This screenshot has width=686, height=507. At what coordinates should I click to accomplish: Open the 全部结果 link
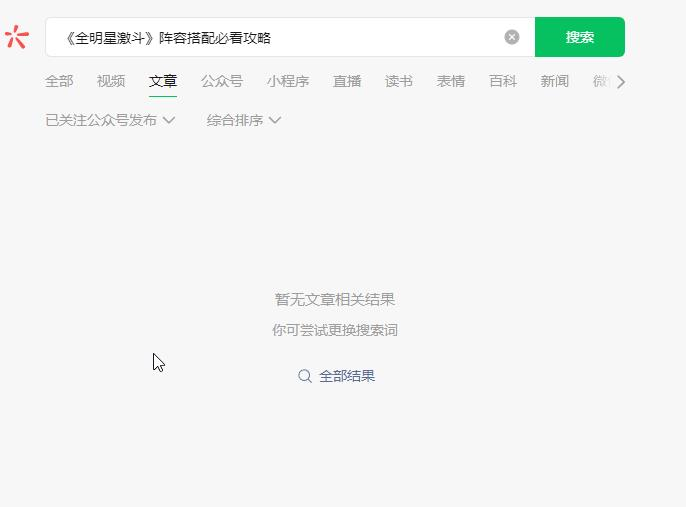pyautogui.click(x=347, y=376)
